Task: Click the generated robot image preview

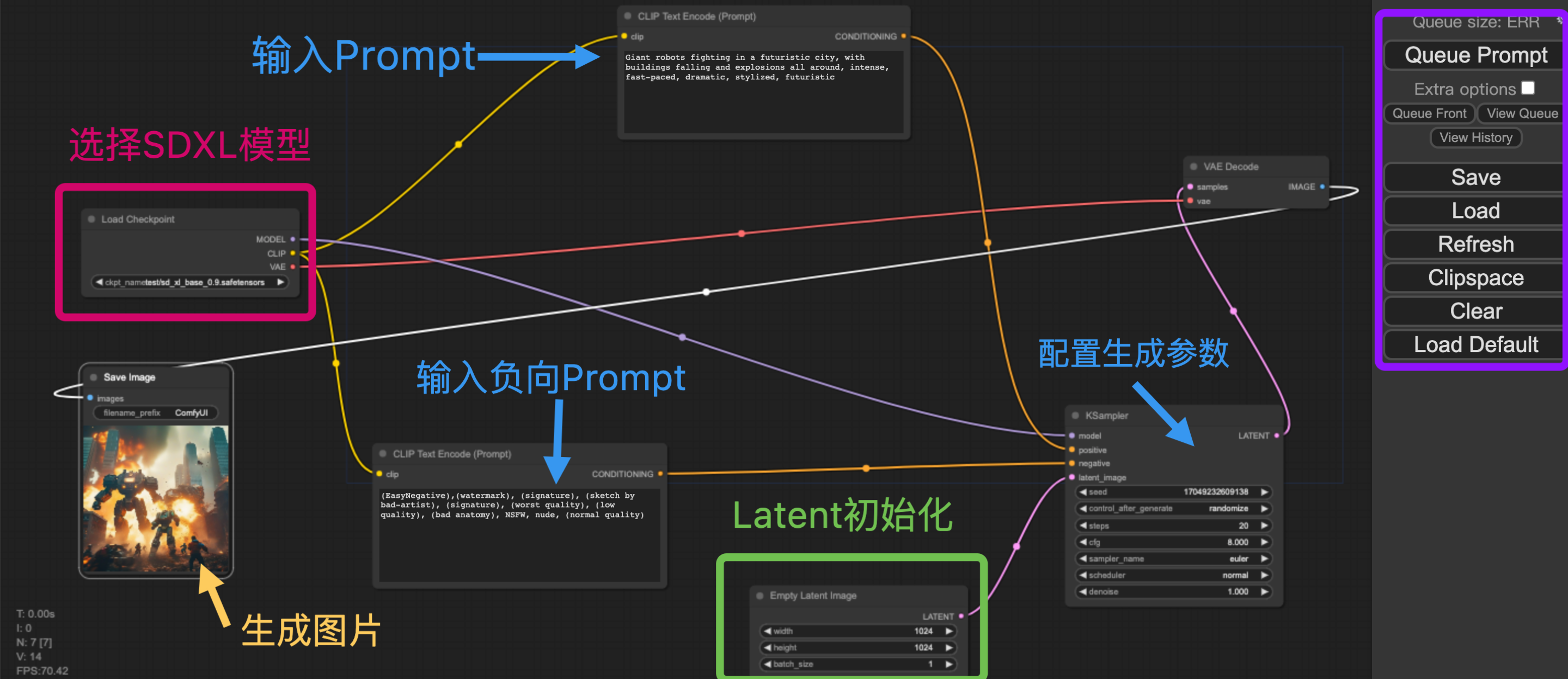Action: 156,499
